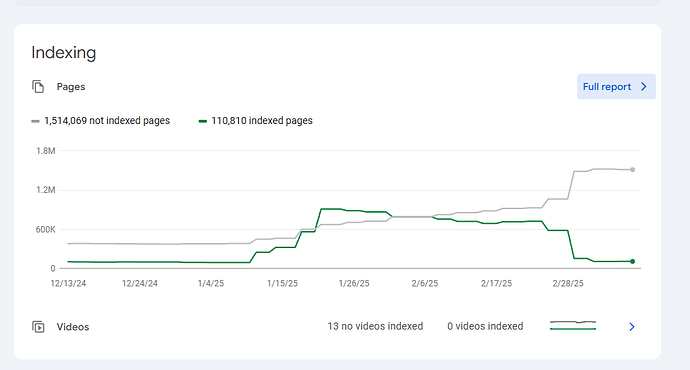
Task: Open the Full report button
Action: pos(616,87)
